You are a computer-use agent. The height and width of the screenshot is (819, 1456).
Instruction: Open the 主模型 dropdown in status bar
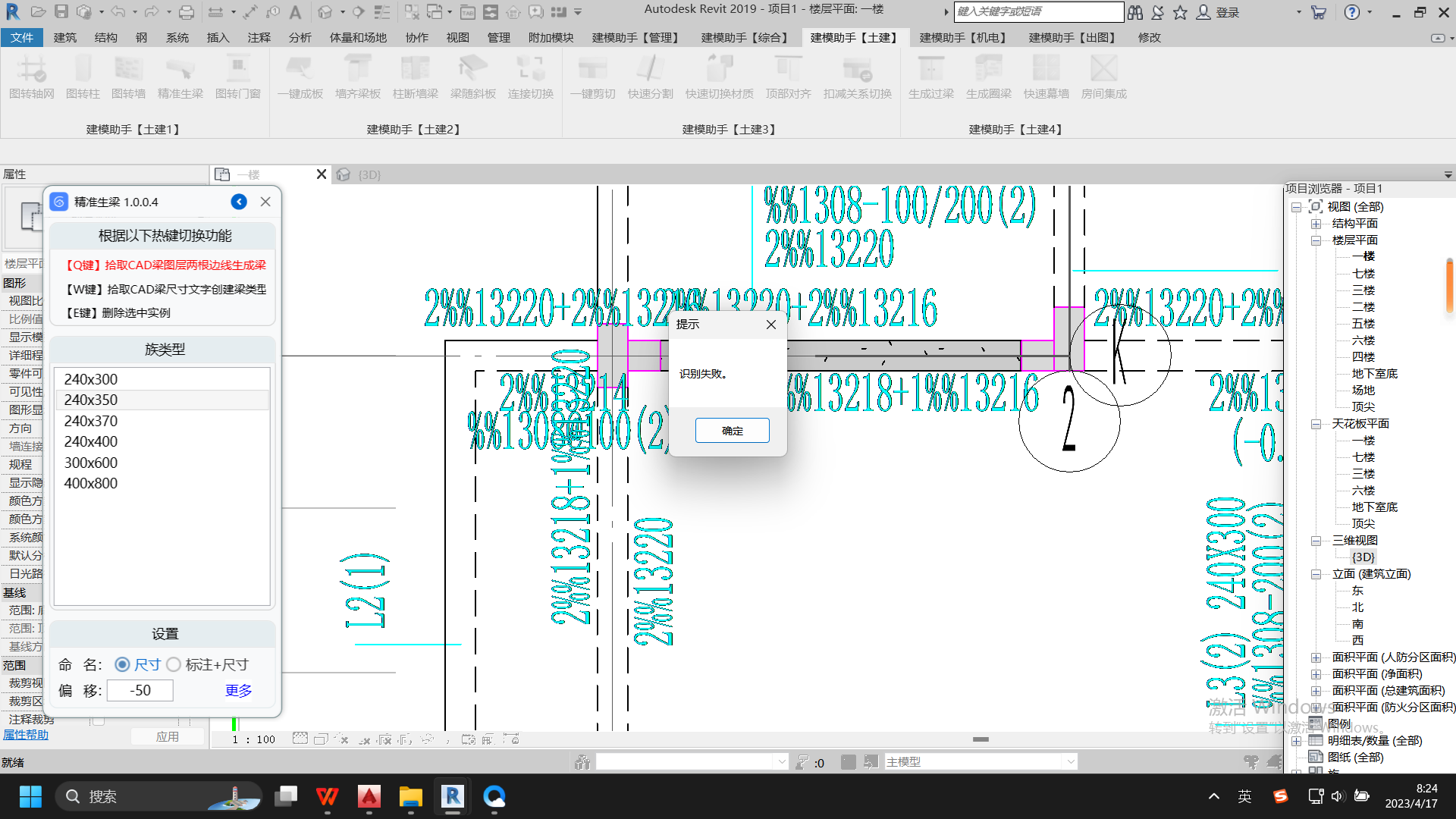click(x=1070, y=761)
